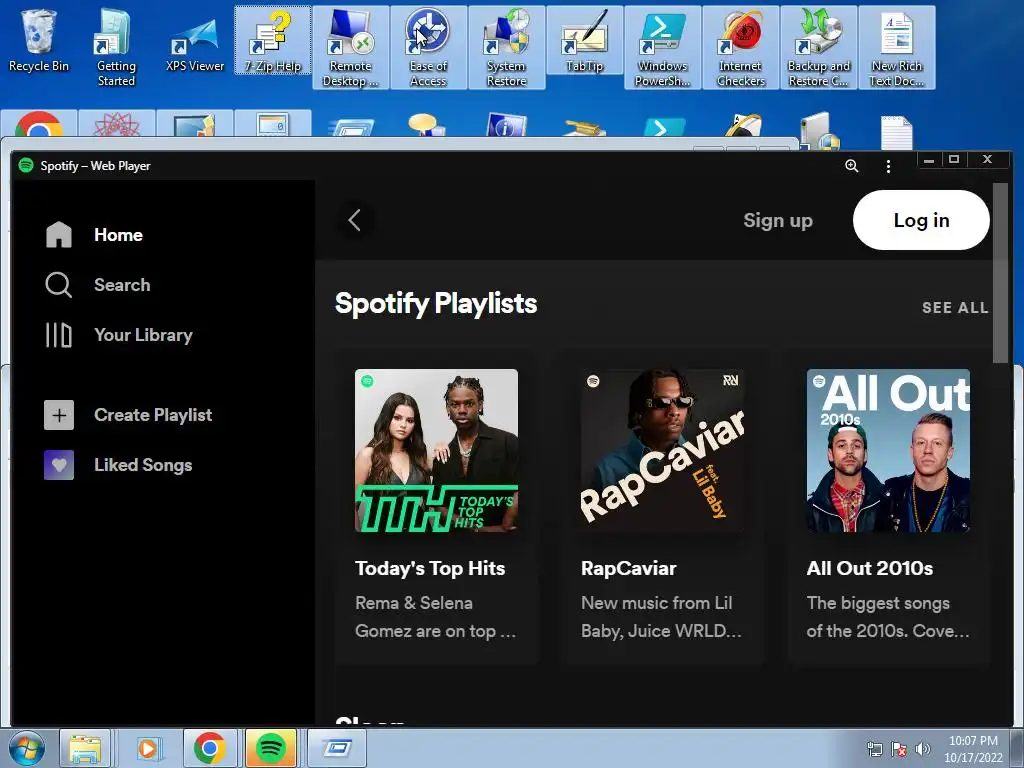Open File Explorer from the taskbar
Image resolution: width=1024 pixels, height=768 pixels.
(x=85, y=748)
